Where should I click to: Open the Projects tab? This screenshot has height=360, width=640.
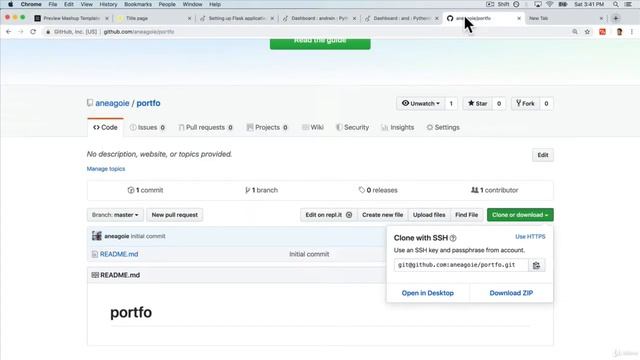267,127
